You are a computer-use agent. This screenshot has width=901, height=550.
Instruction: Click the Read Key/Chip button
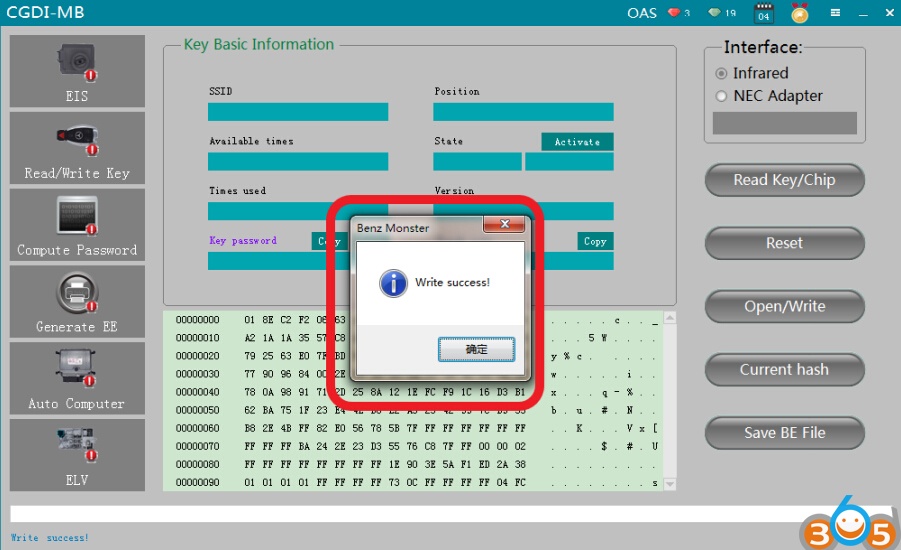784,180
